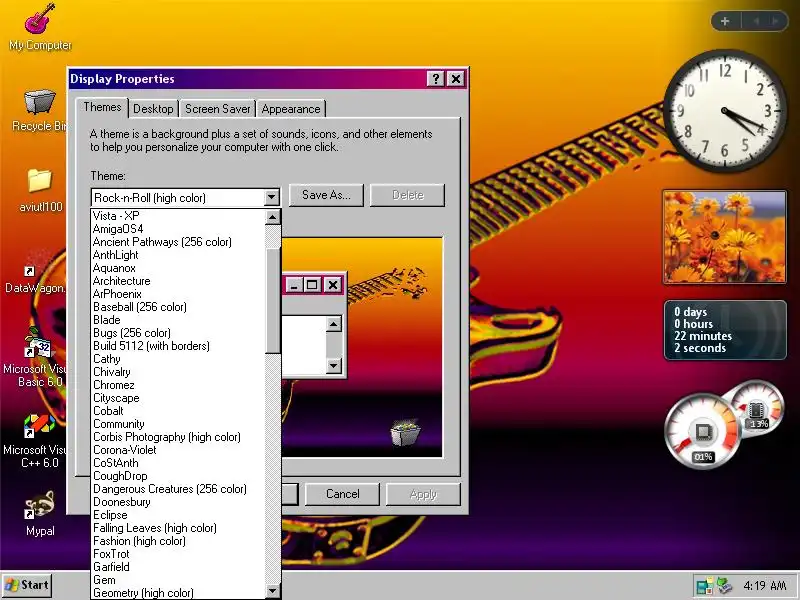Click the theme list scrollbar thumb

(272, 301)
